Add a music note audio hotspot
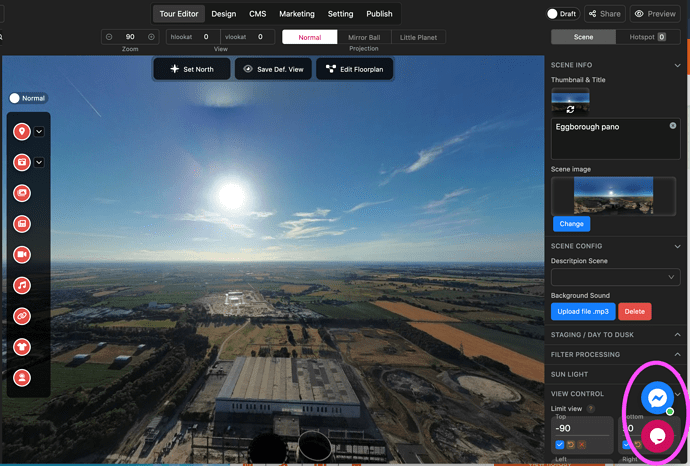Viewport: 690px width, 466px height. (22, 285)
